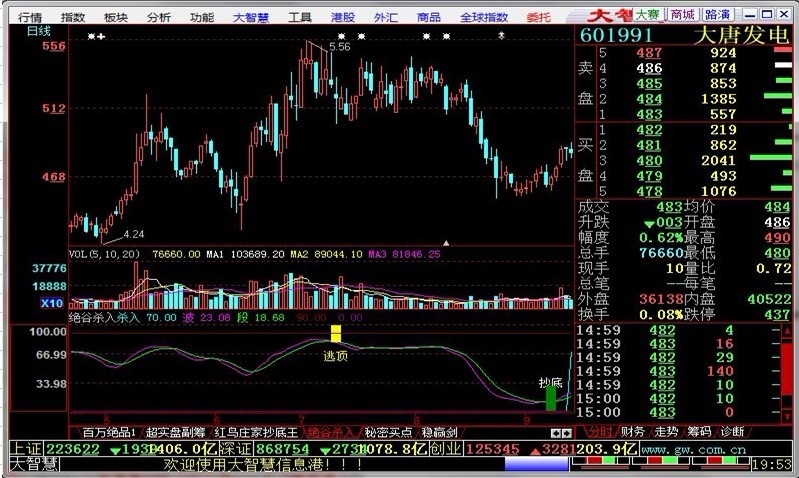Open the 分析 menu

click(x=158, y=17)
